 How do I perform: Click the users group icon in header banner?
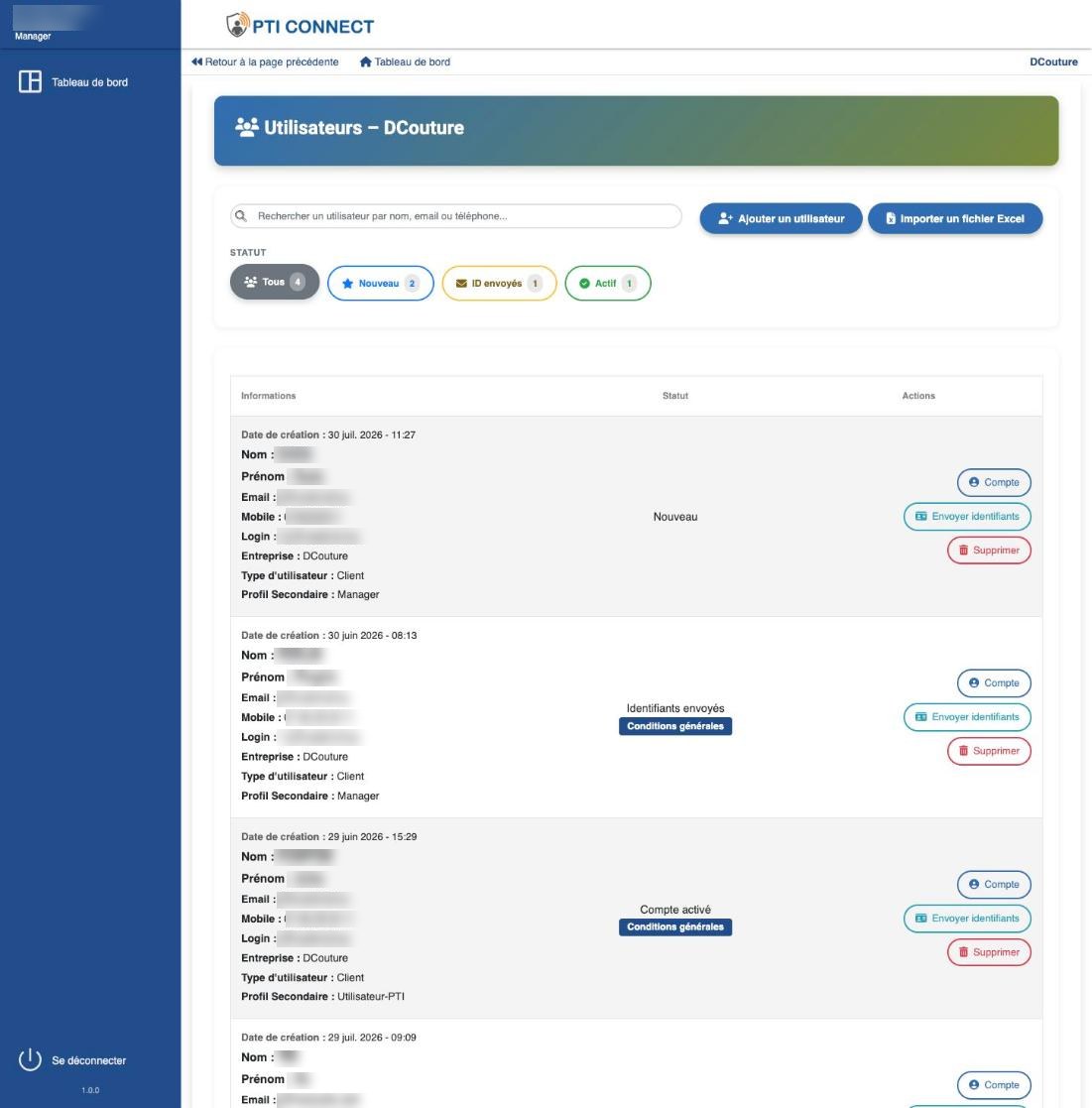point(247,127)
